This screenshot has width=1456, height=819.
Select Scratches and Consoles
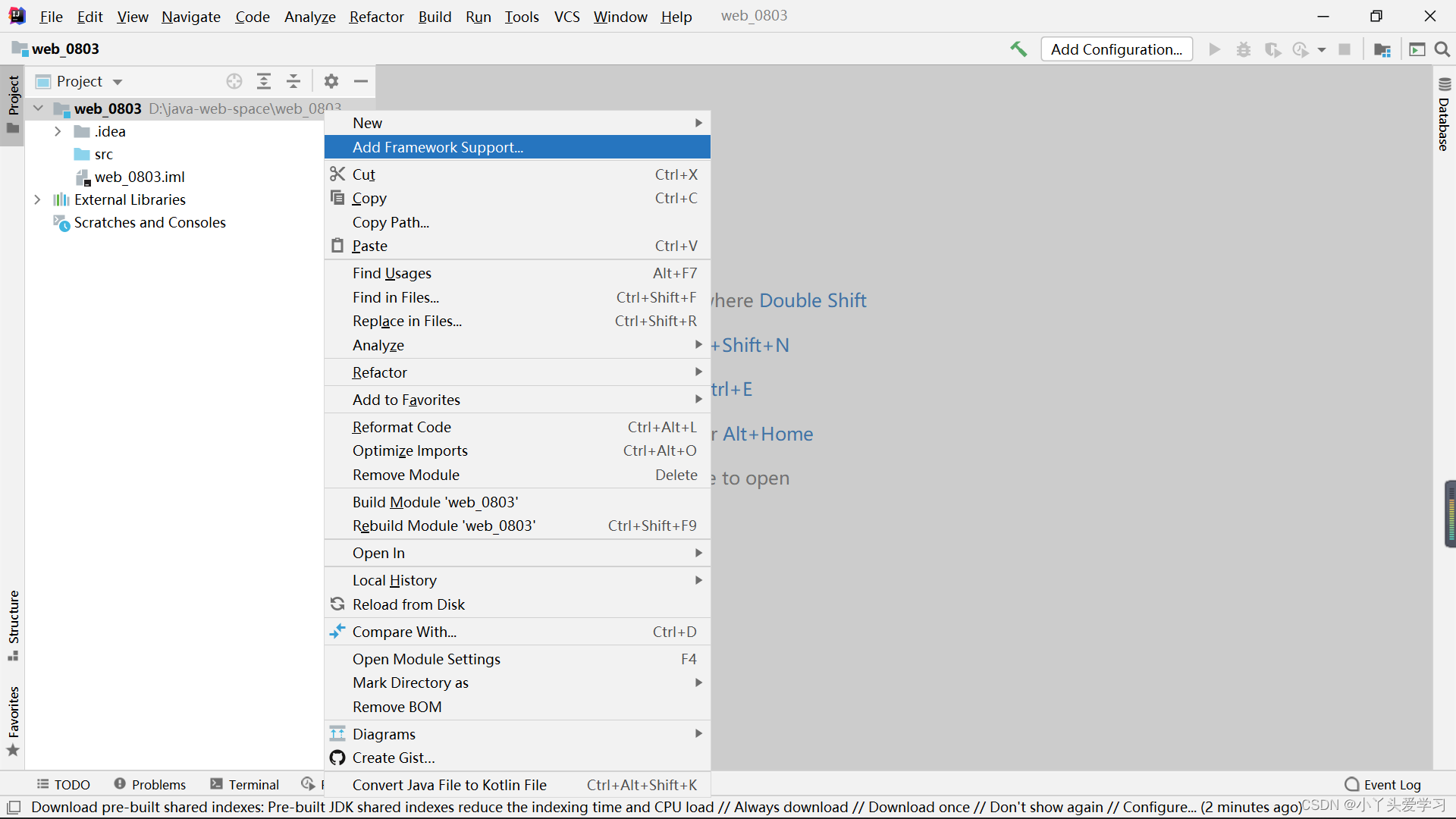pyautogui.click(x=149, y=222)
